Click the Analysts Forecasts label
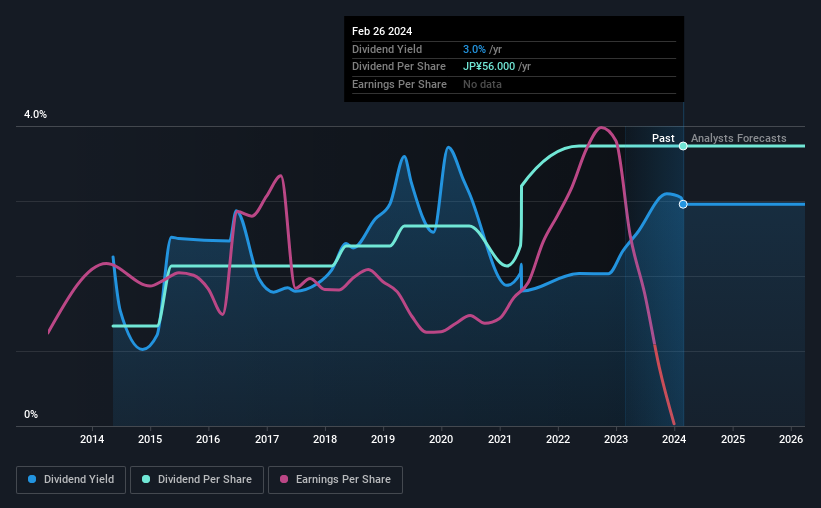Viewport: 821px width, 508px height. pos(738,138)
